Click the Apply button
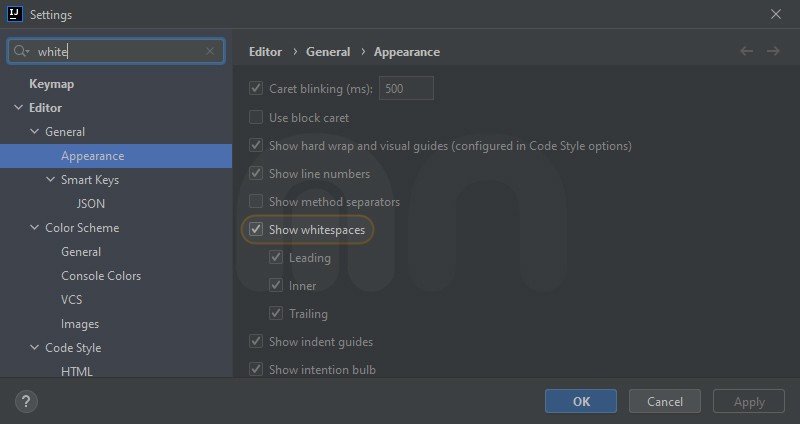The height and width of the screenshot is (424, 800). pos(749,402)
